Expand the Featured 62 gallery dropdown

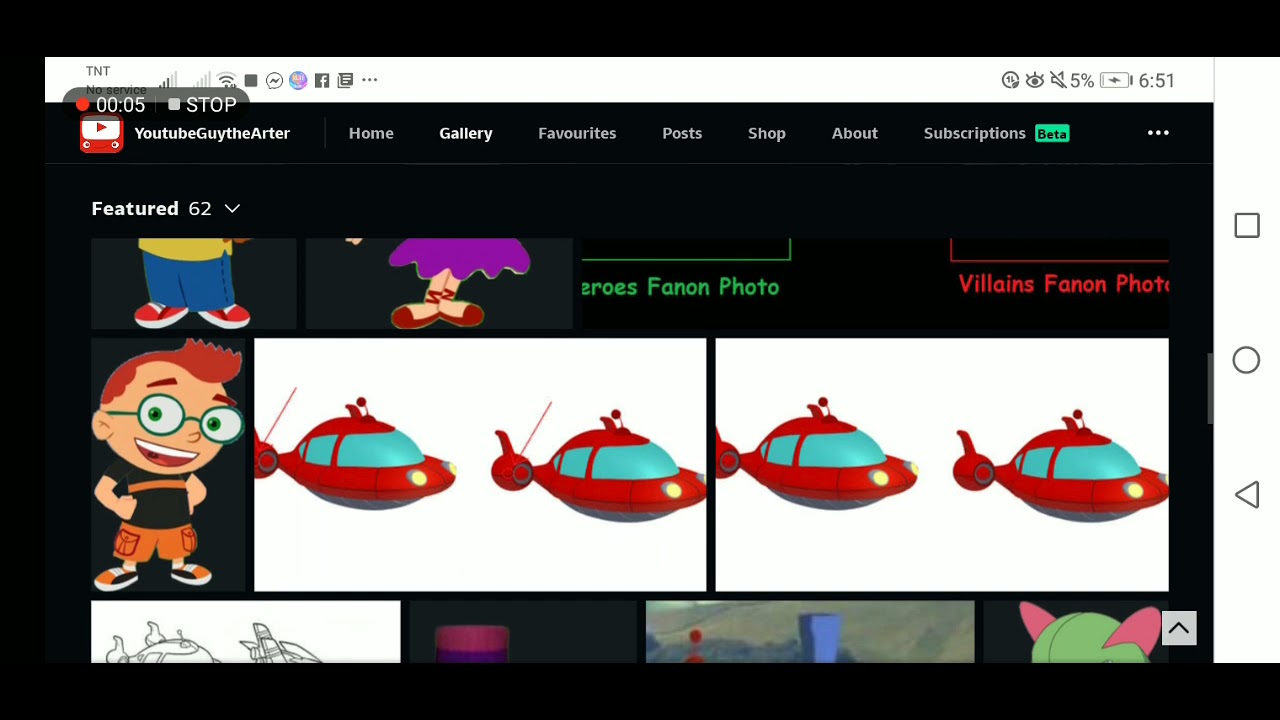click(166, 208)
